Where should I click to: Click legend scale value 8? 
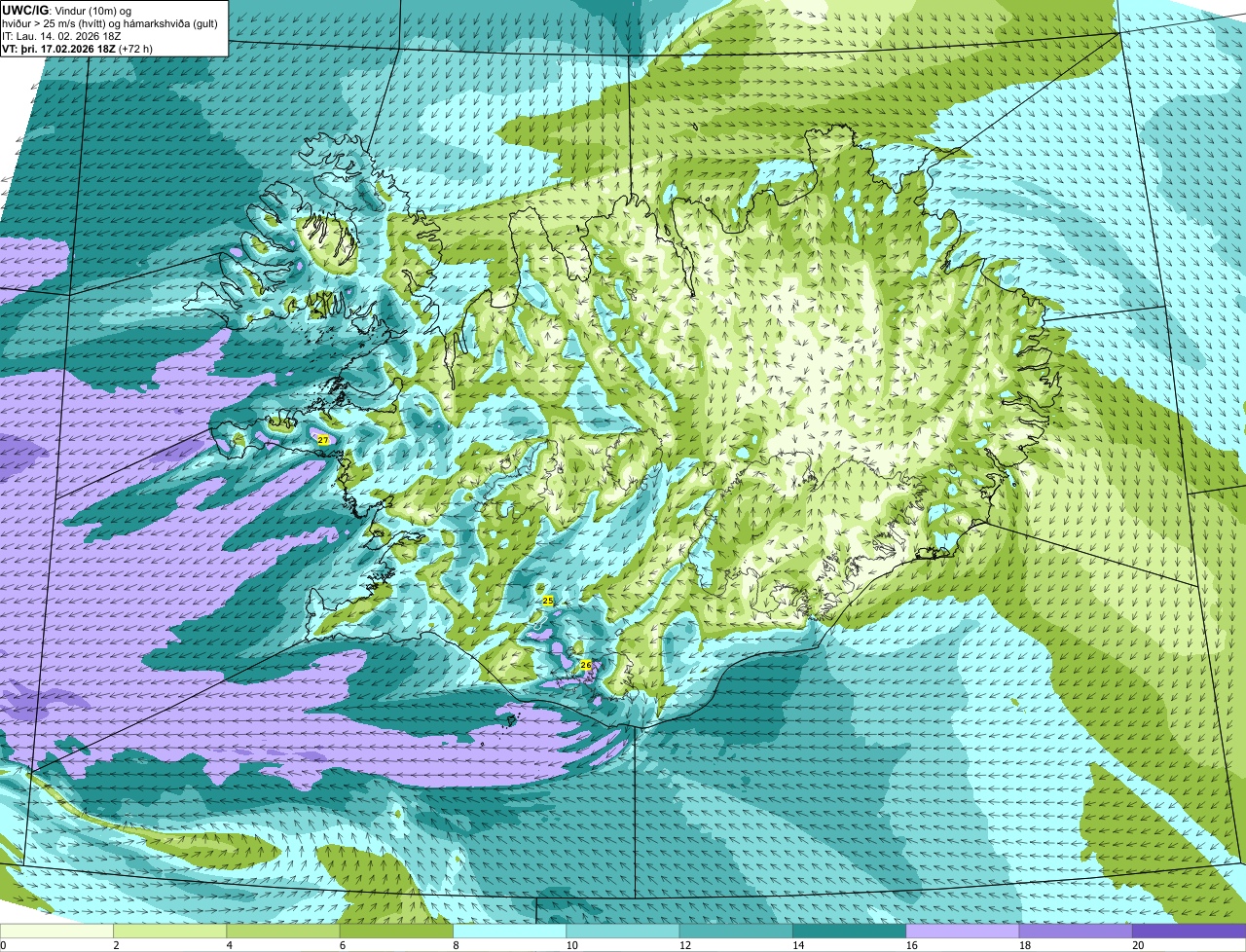pyautogui.click(x=456, y=945)
